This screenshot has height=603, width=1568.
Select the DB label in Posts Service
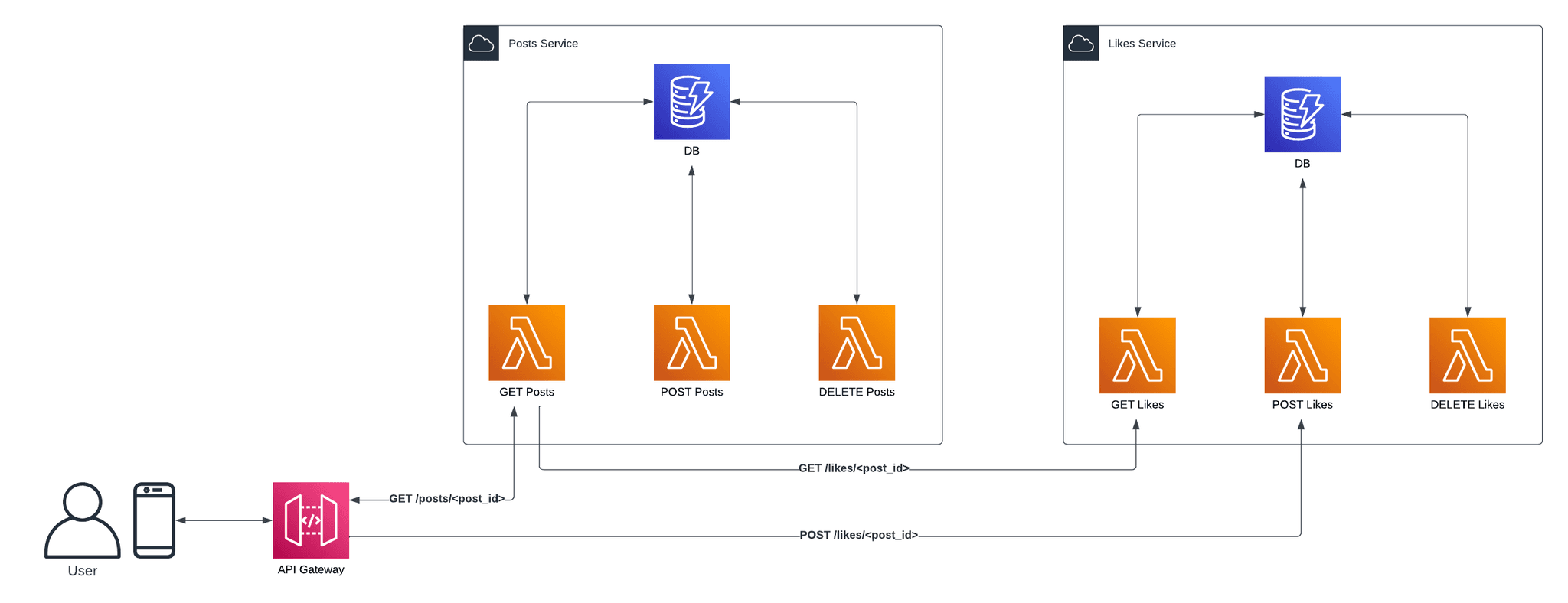click(x=691, y=151)
